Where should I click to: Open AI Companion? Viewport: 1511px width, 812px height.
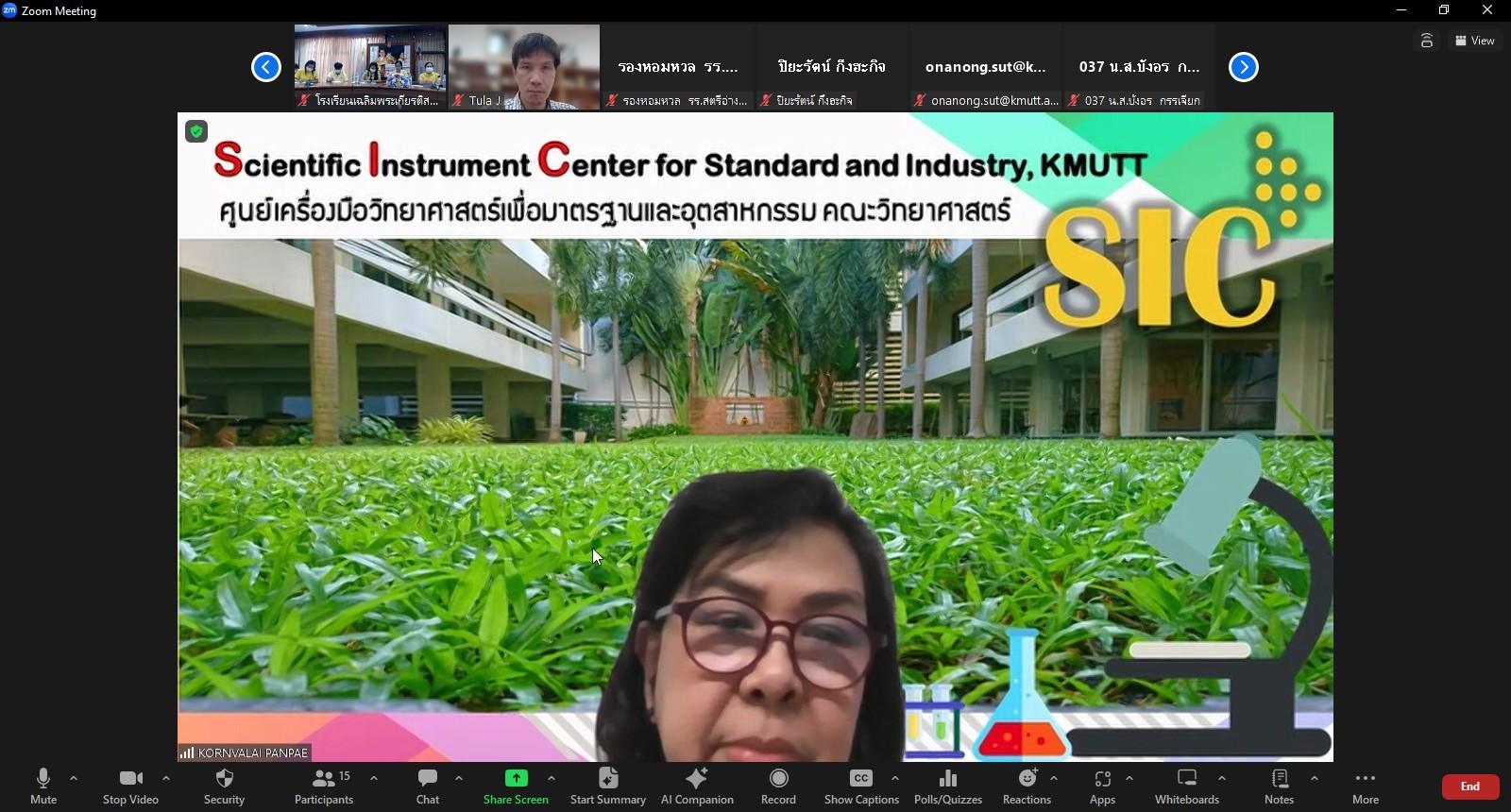click(697, 787)
